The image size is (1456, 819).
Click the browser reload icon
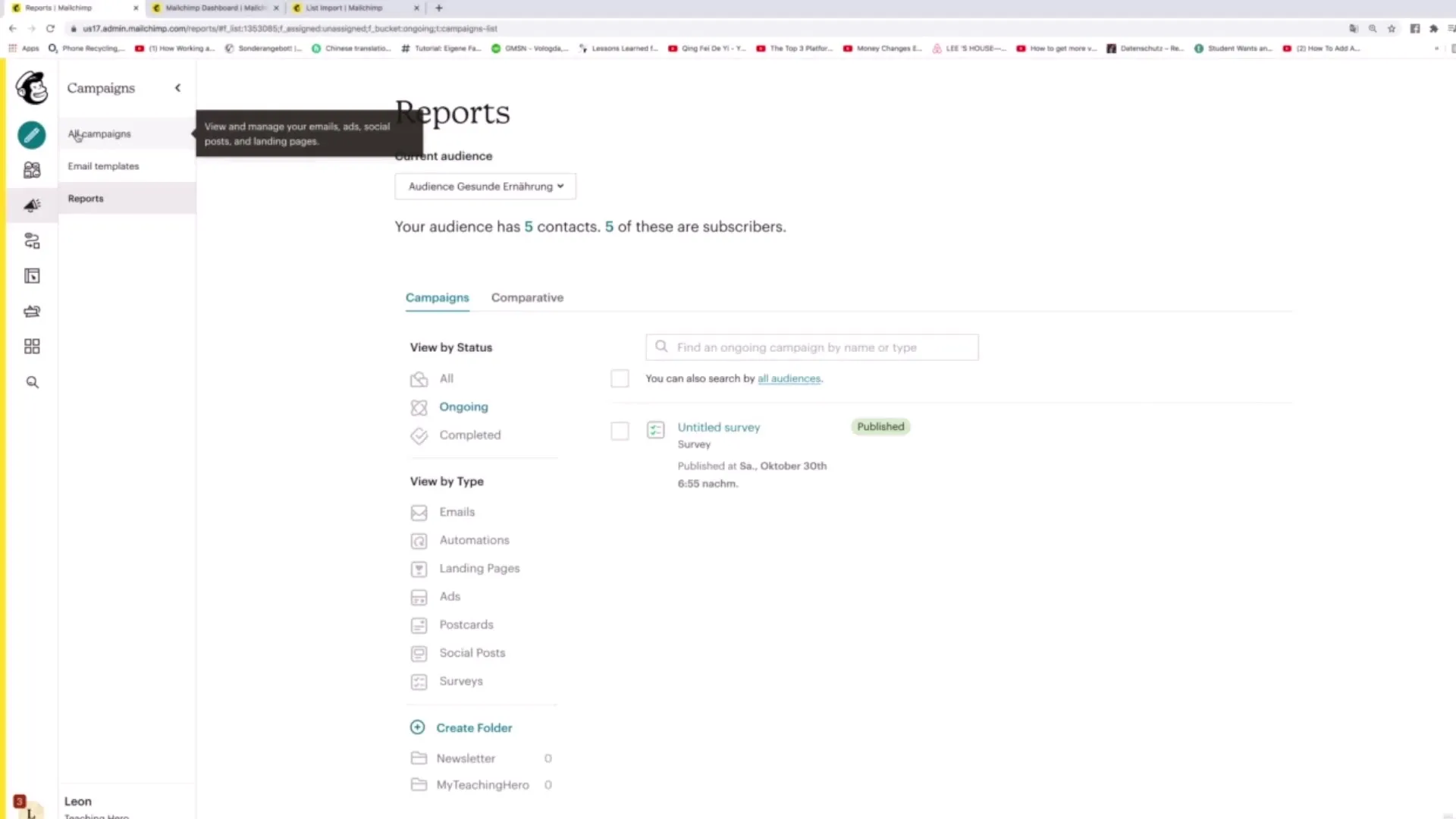(50, 29)
